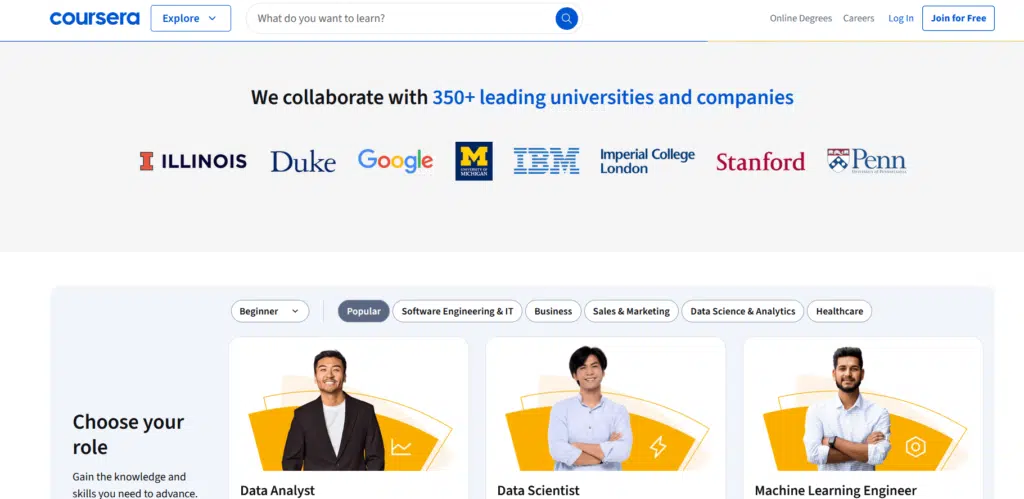Select the Google partner logo
Image resolution: width=1024 pixels, height=499 pixels.
[395, 161]
